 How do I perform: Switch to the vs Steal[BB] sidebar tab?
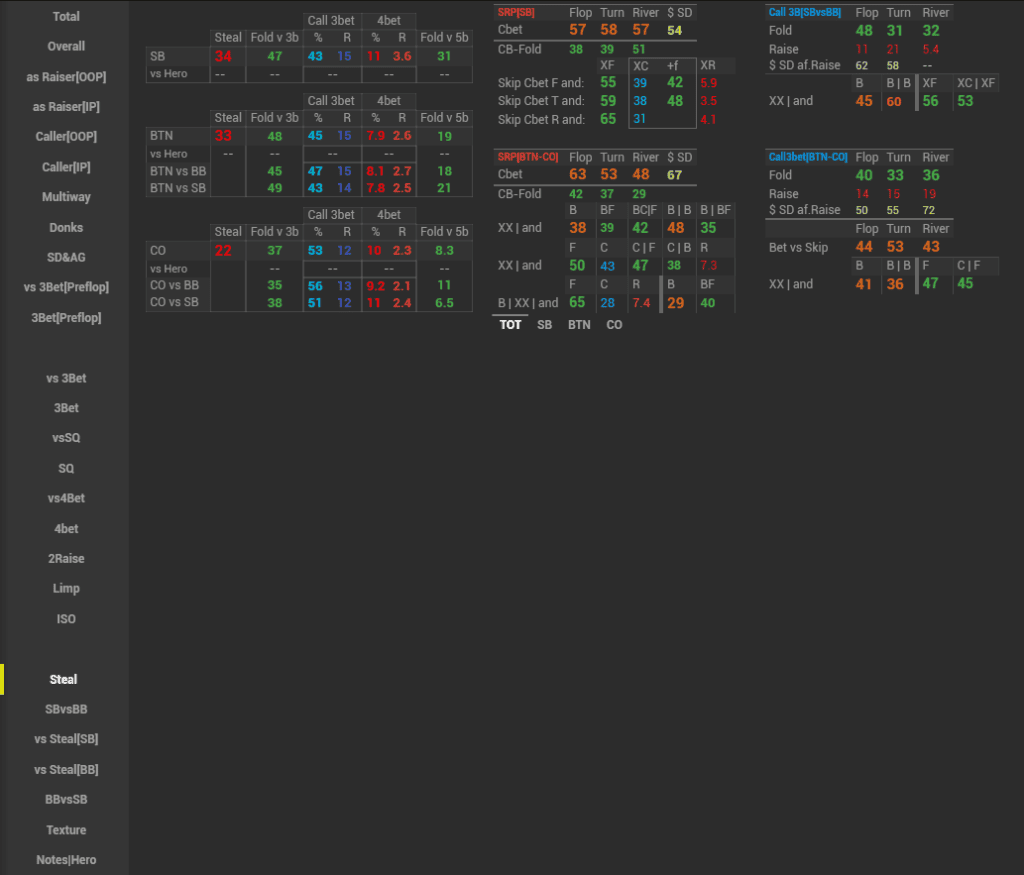pyautogui.click(x=66, y=769)
